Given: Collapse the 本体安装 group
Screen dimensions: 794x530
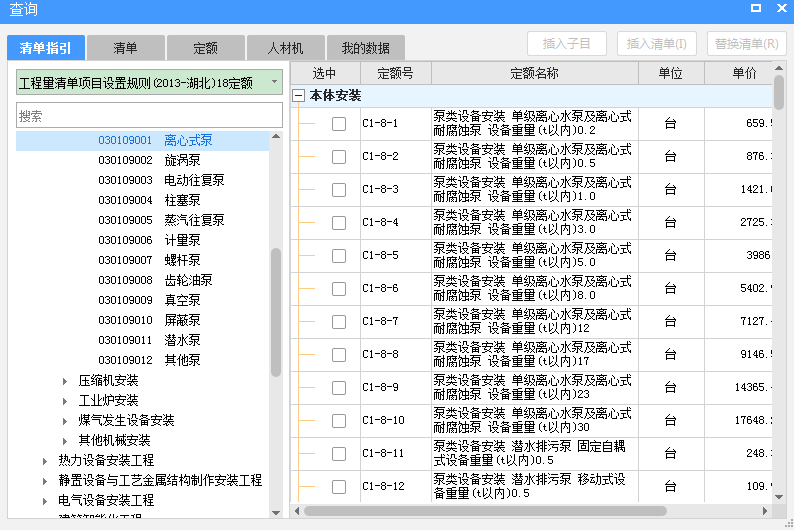Looking at the screenshot, I should point(299,96).
